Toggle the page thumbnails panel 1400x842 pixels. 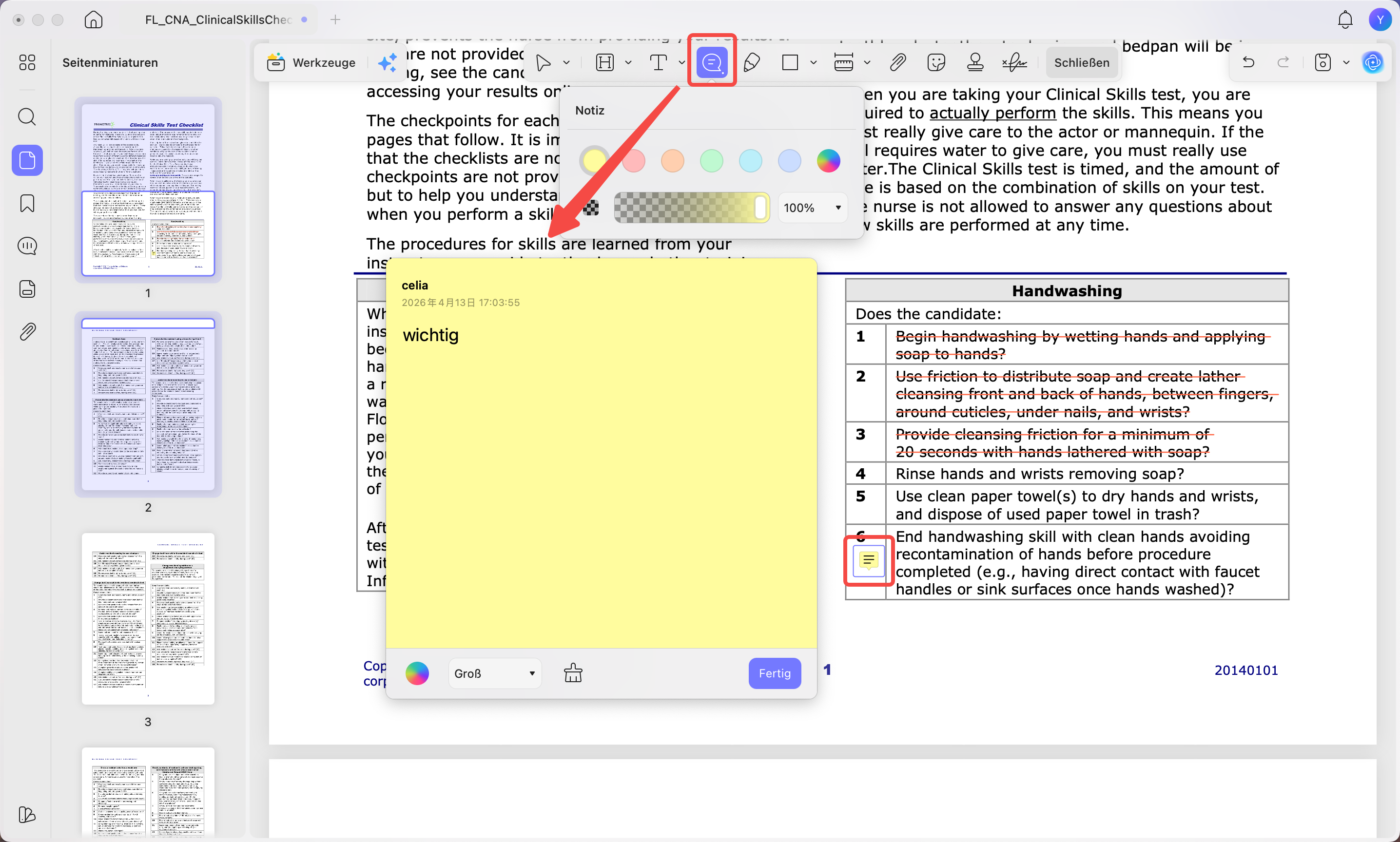click(x=27, y=160)
